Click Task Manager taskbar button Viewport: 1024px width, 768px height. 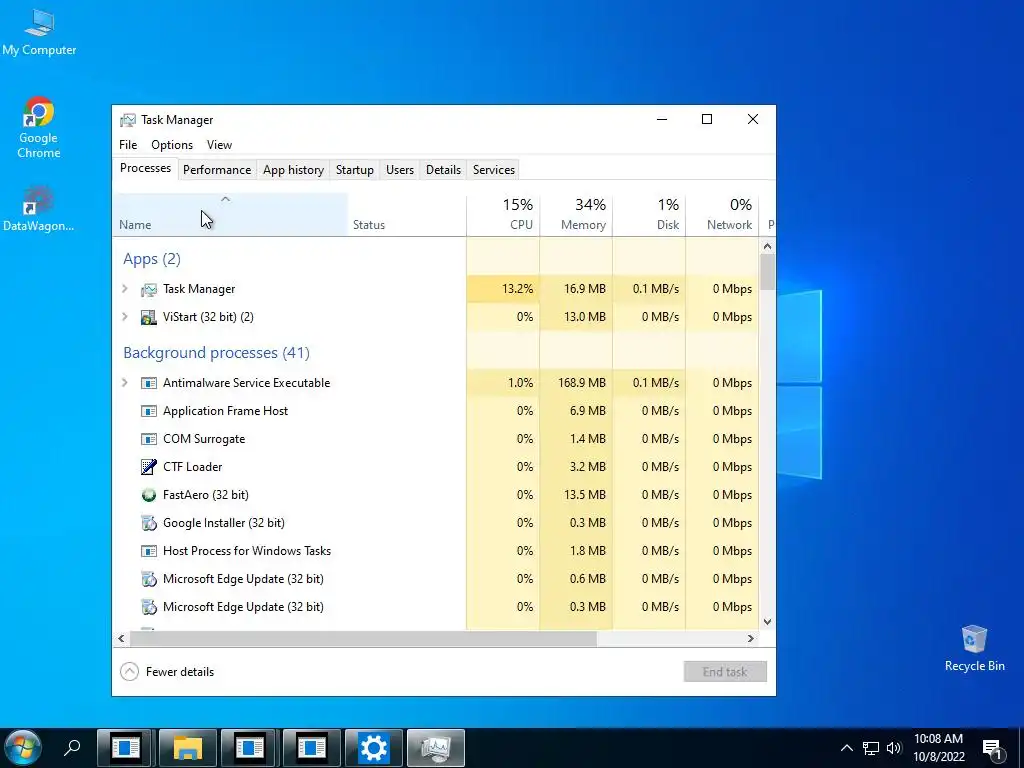(x=436, y=748)
